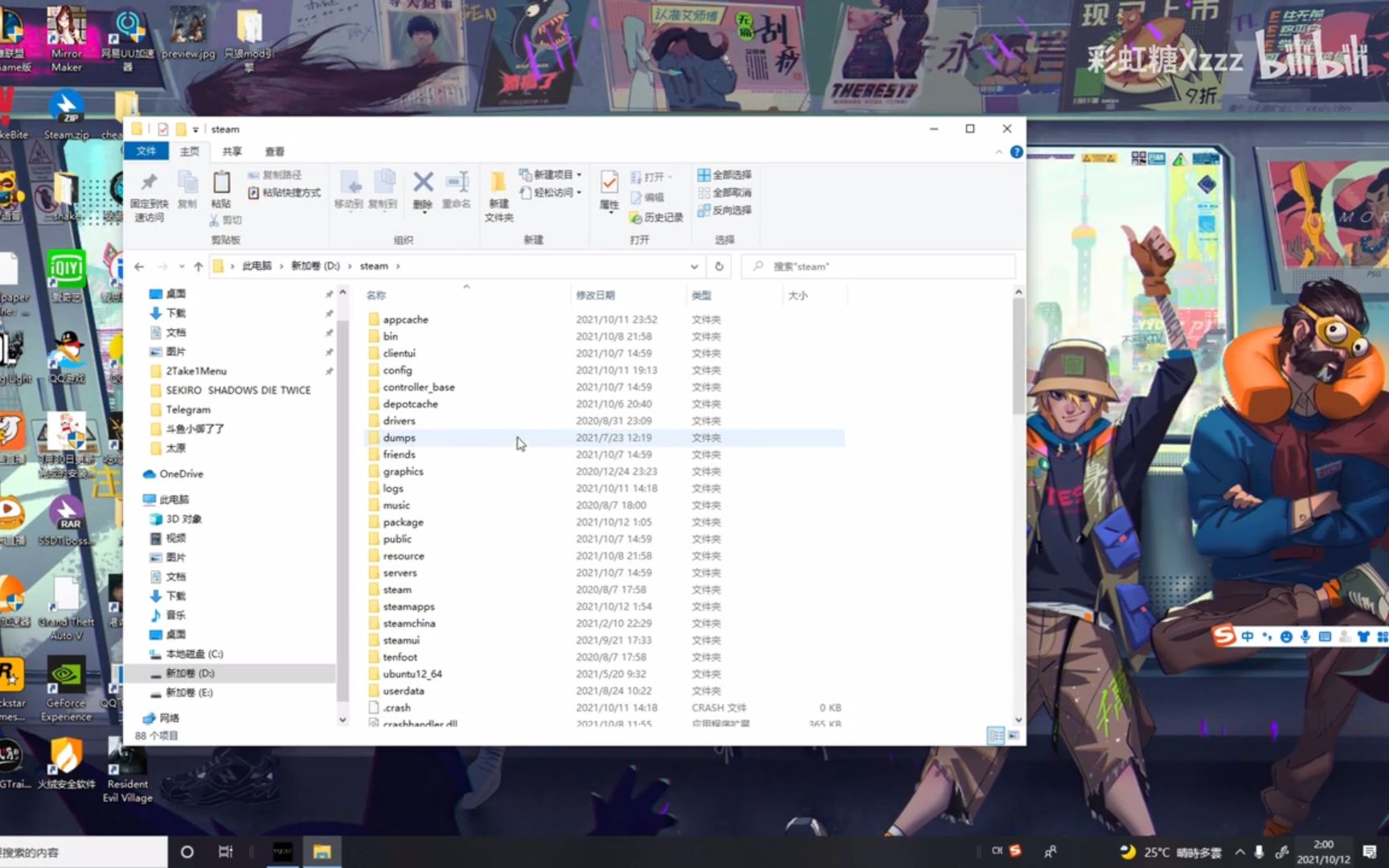Click Copy path (复制路径) in ribbon
The image size is (1389, 868).
coord(274,174)
